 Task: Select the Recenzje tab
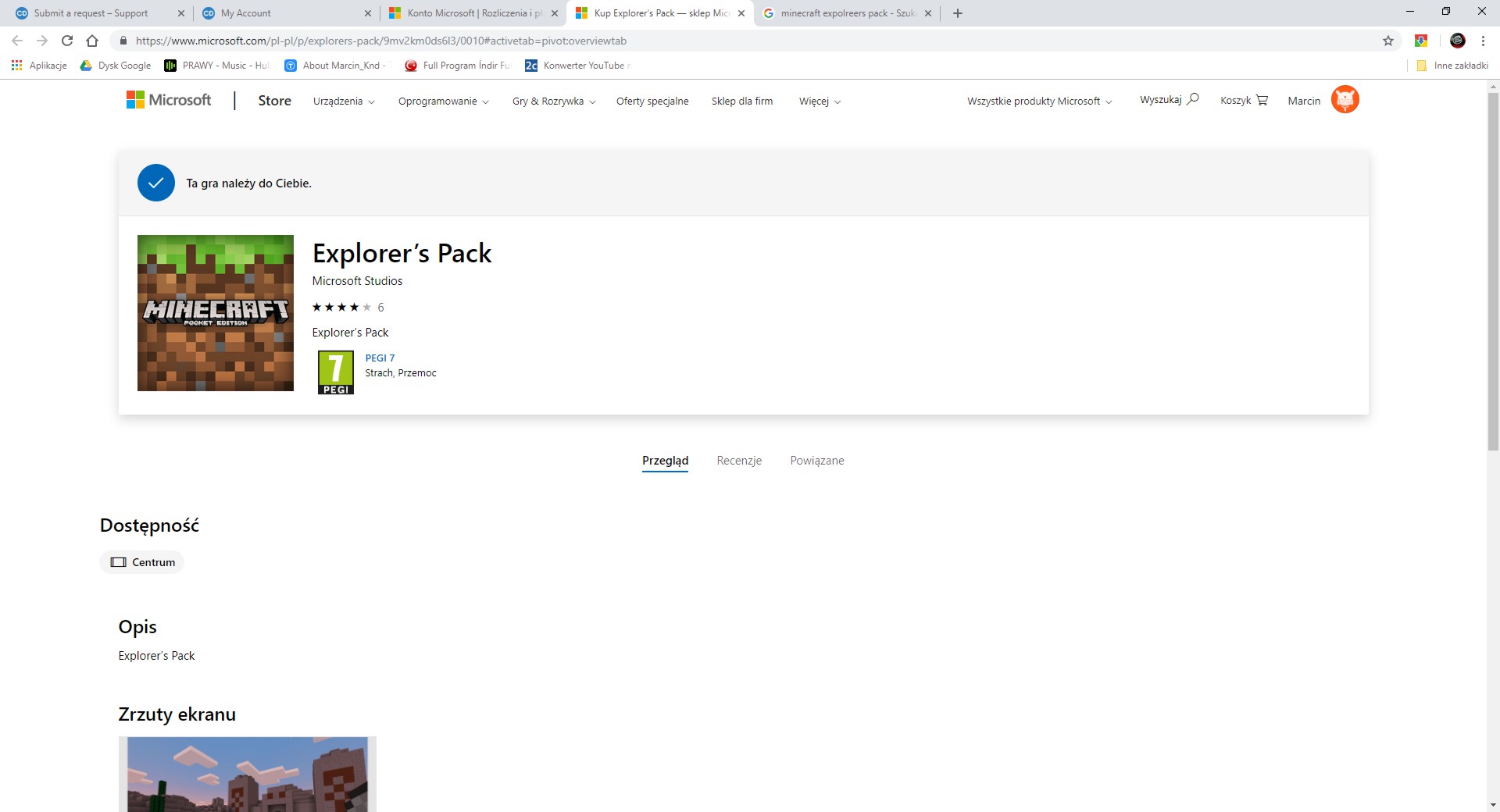[739, 461]
